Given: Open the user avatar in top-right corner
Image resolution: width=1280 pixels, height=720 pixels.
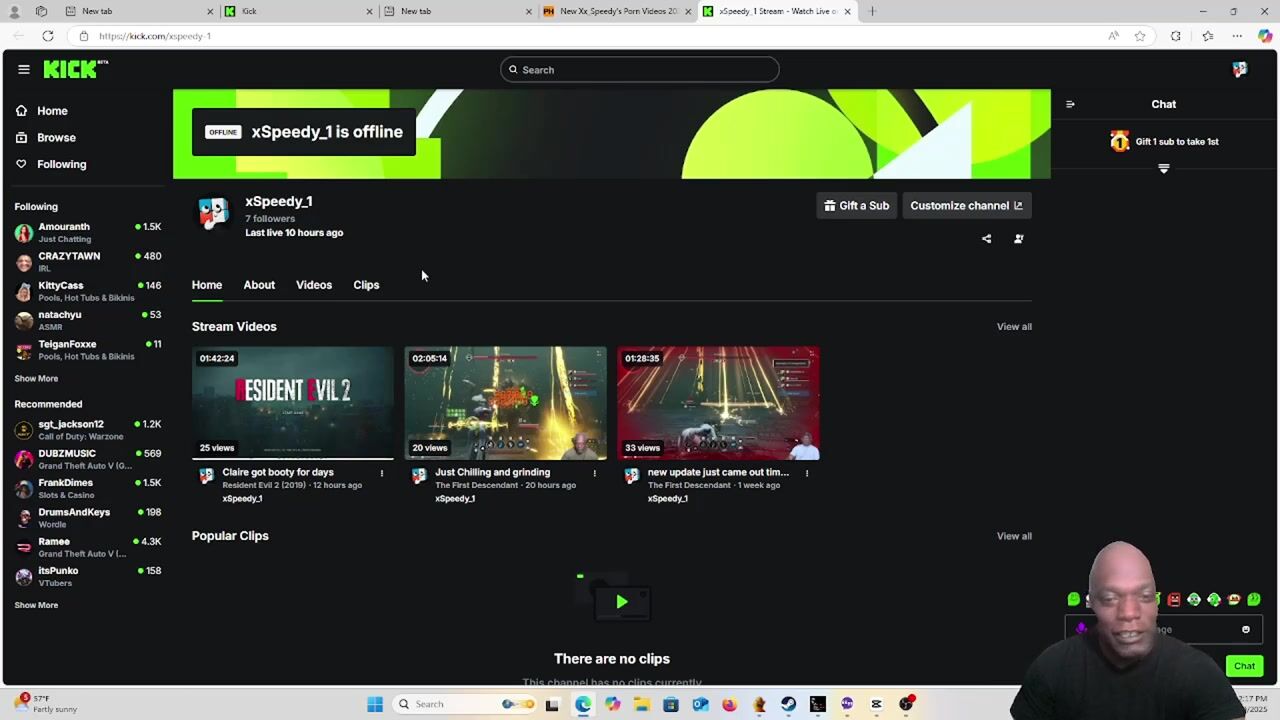Looking at the screenshot, I should (1239, 69).
